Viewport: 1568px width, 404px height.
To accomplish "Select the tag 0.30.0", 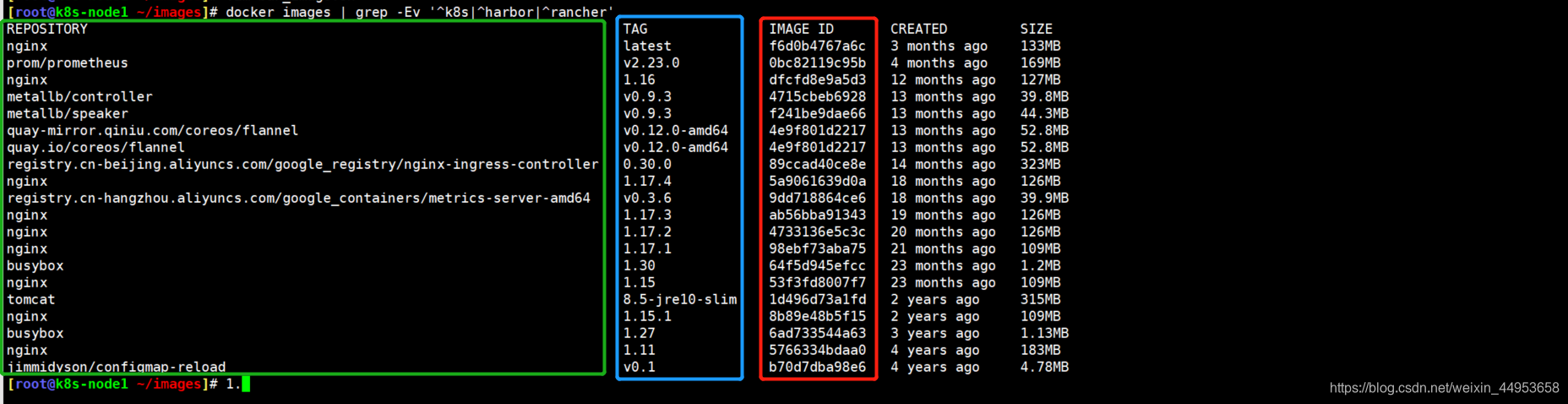I will click(x=647, y=165).
